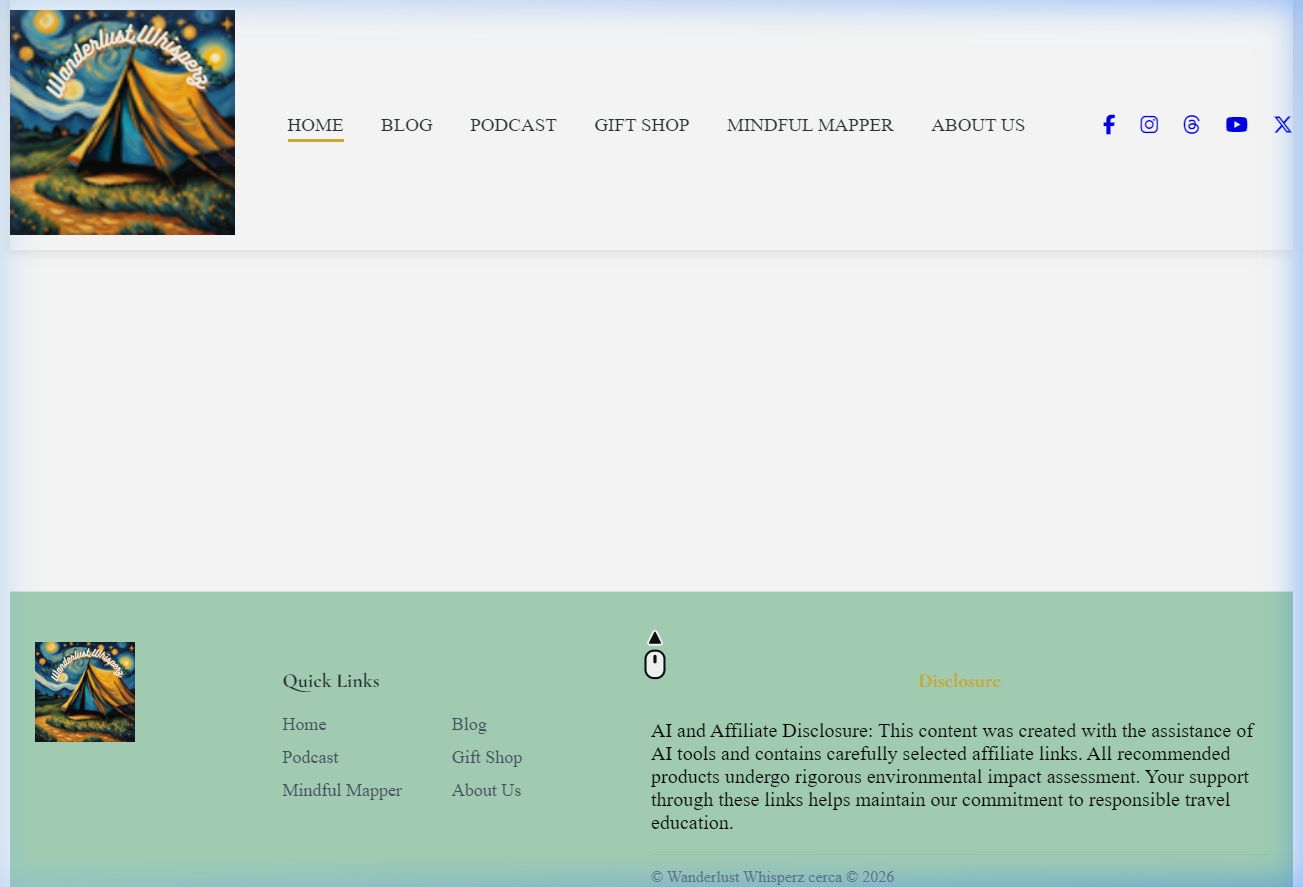Open the Instagram social icon
1303x887 pixels.
1149,125
